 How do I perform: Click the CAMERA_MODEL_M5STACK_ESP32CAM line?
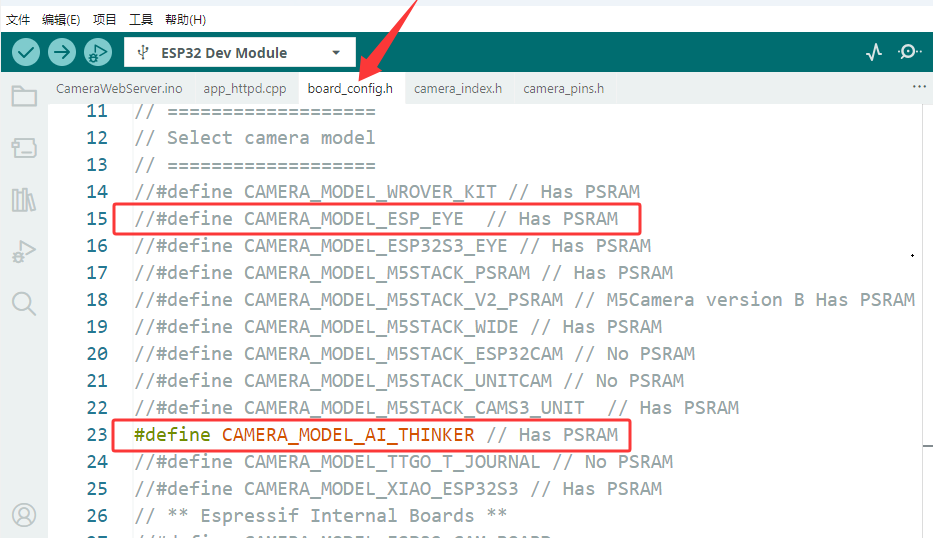[415, 353]
